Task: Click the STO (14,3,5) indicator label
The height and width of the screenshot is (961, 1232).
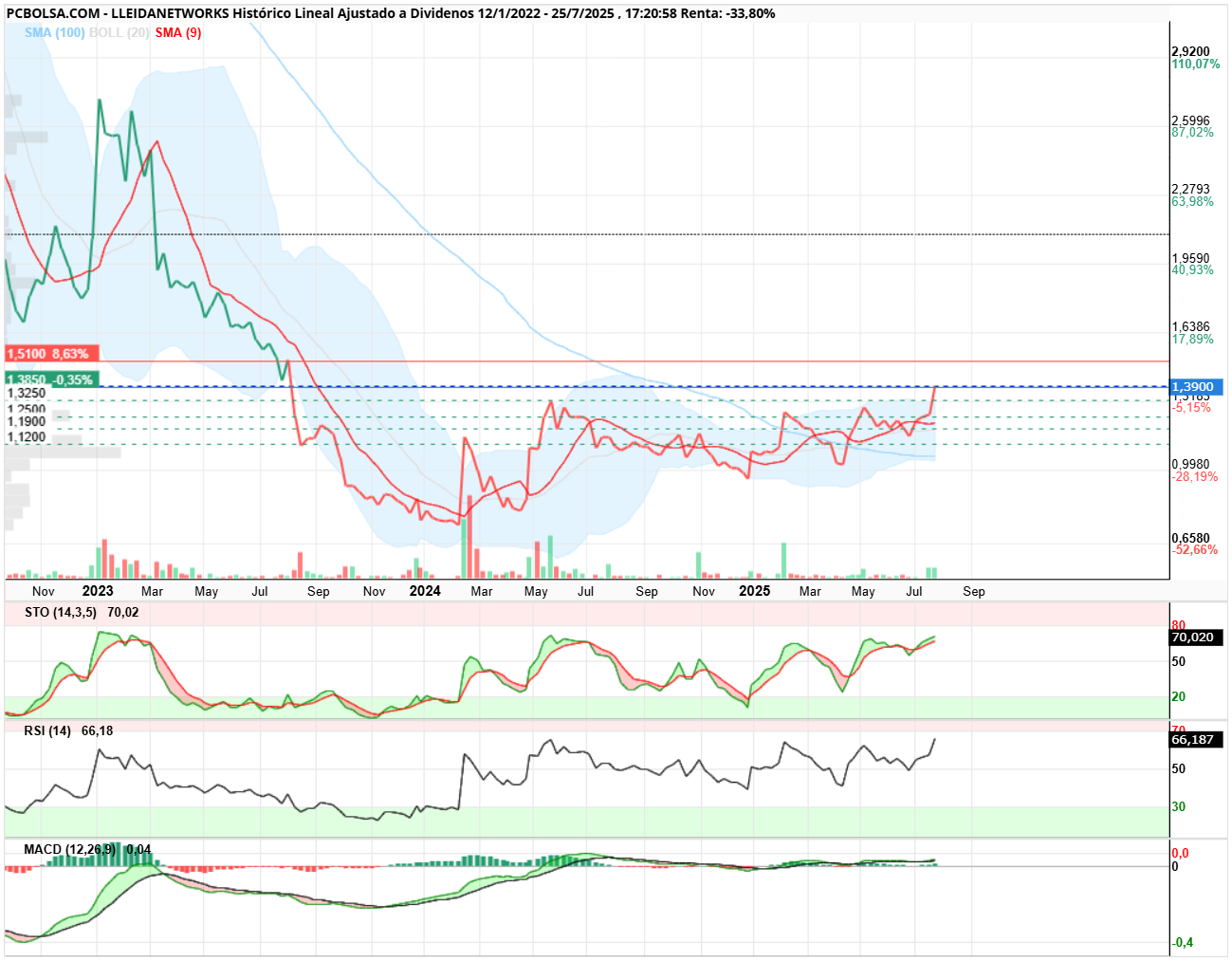Action: pos(61,612)
